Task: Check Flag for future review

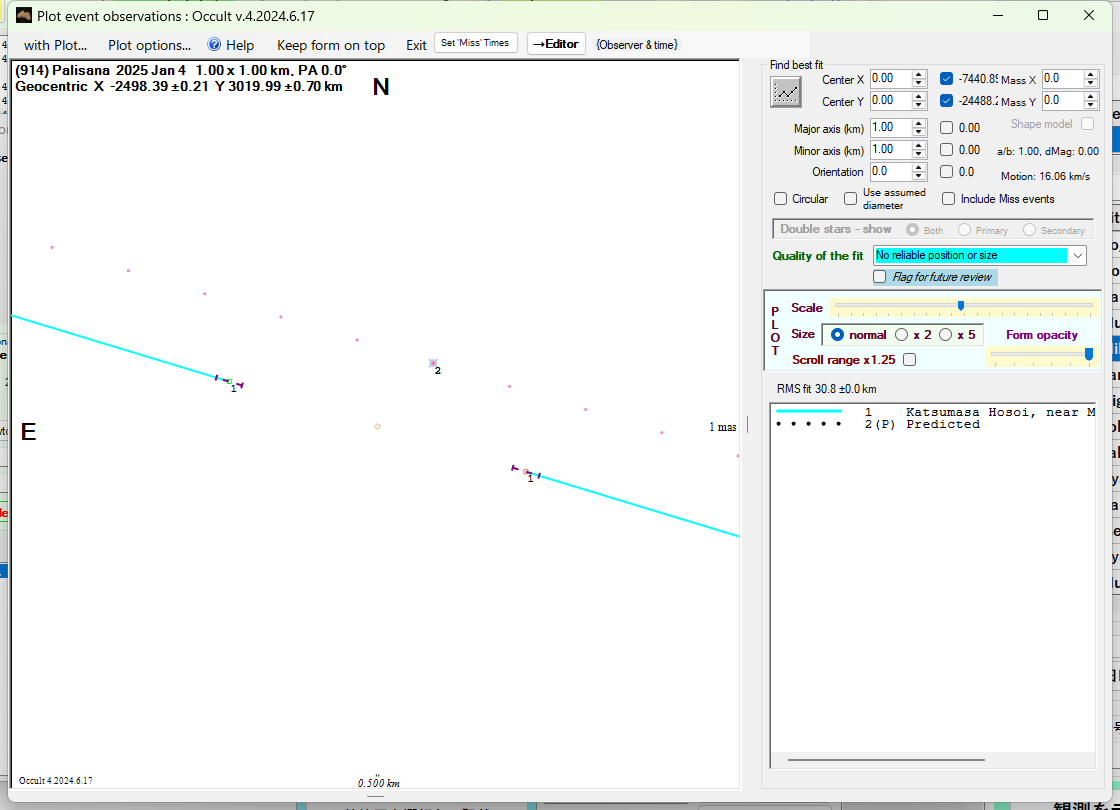Action: coord(880,277)
